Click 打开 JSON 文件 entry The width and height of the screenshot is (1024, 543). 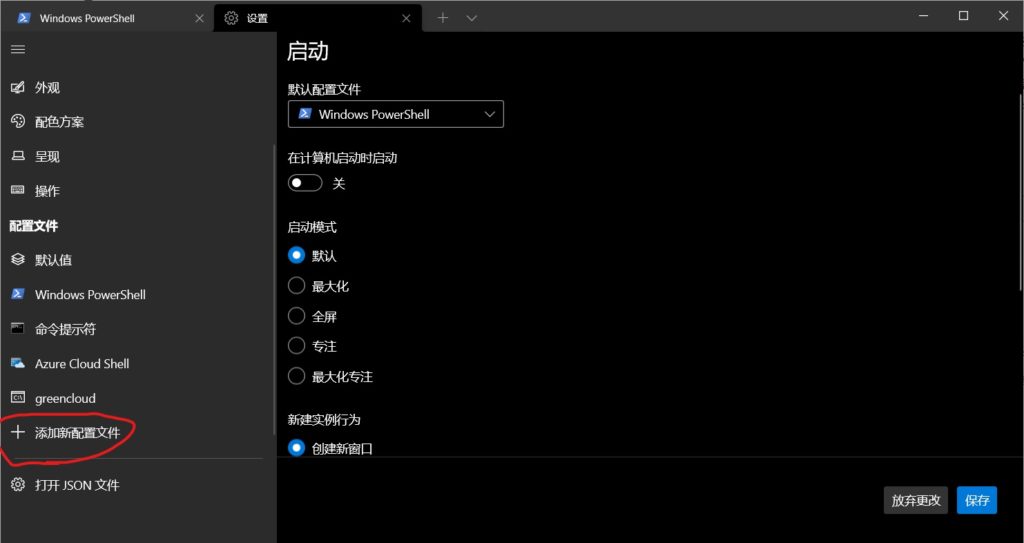tap(136, 485)
